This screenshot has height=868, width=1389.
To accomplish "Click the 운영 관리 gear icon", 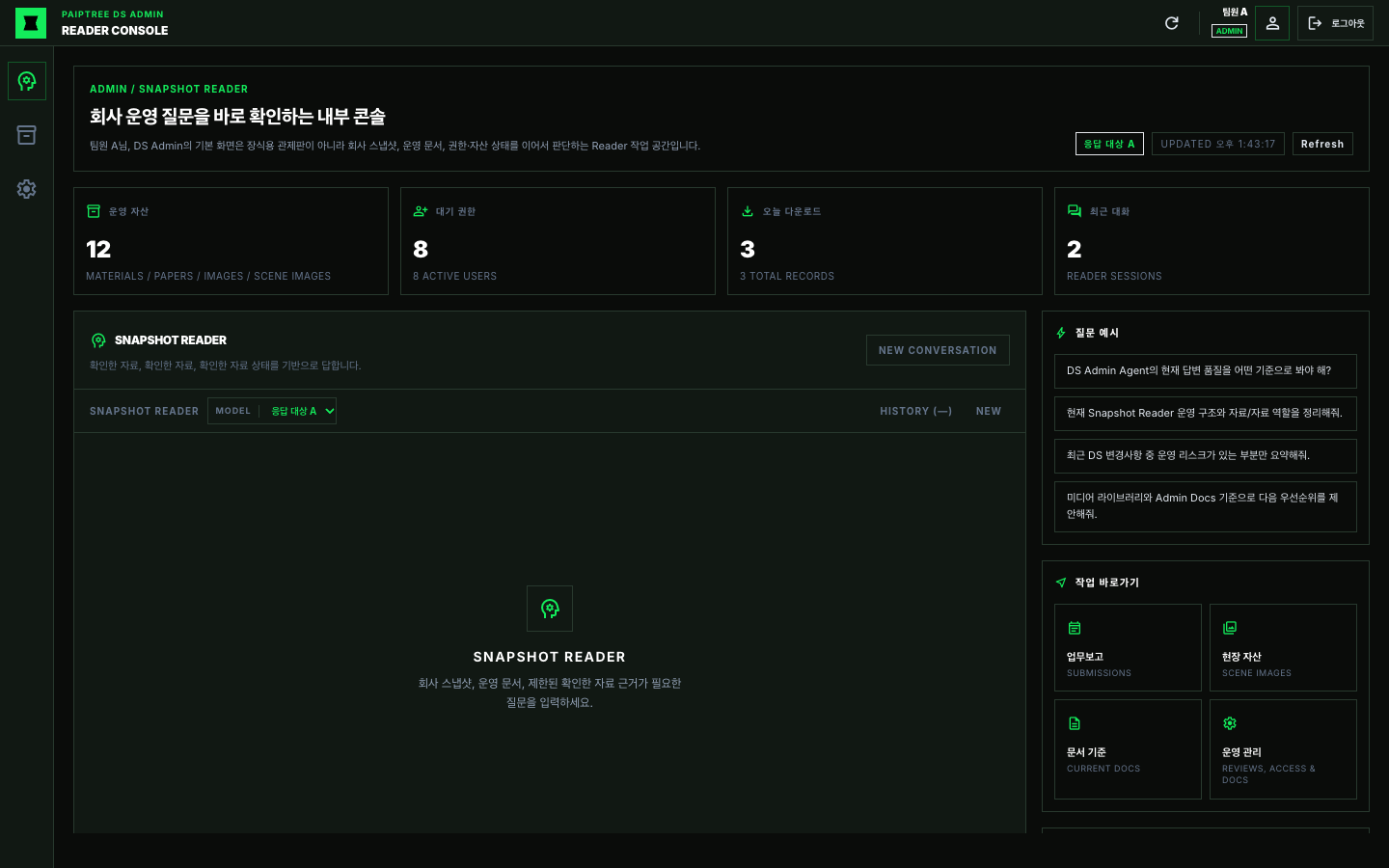I will point(1230,723).
